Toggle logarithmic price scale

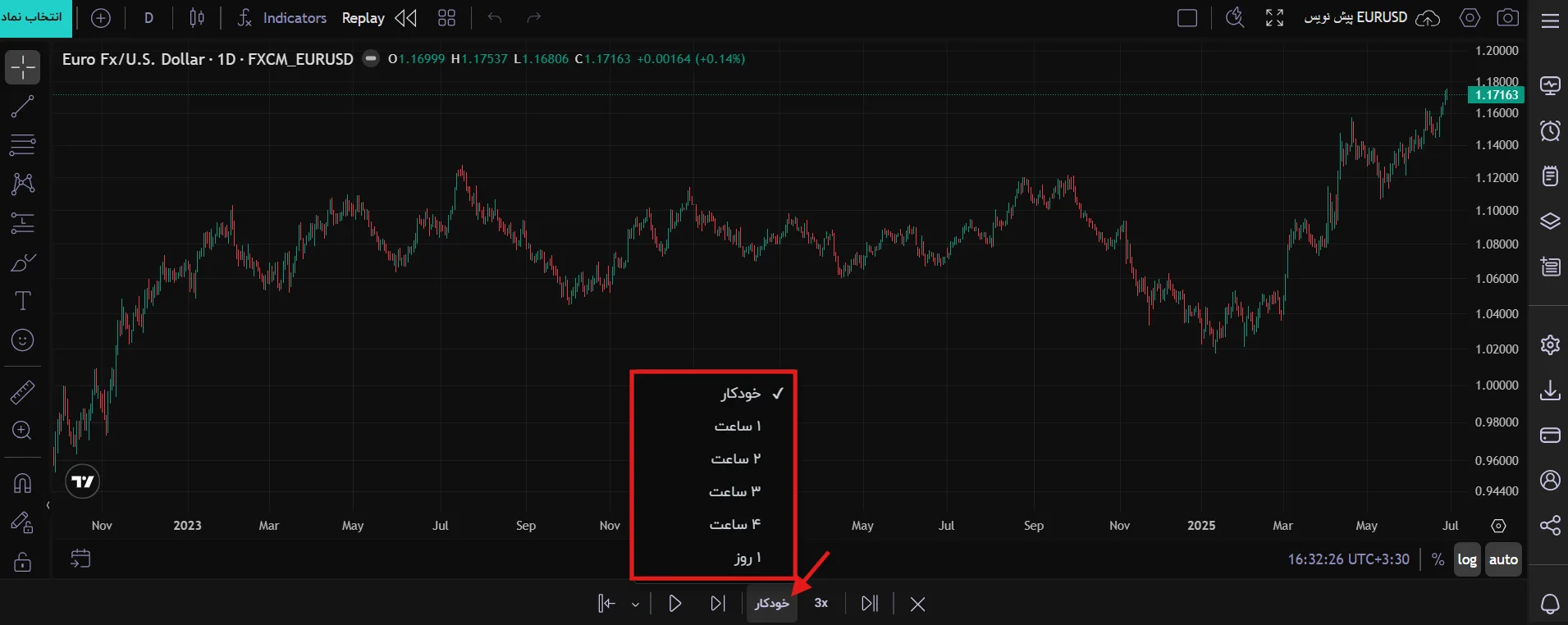pyautogui.click(x=1467, y=559)
